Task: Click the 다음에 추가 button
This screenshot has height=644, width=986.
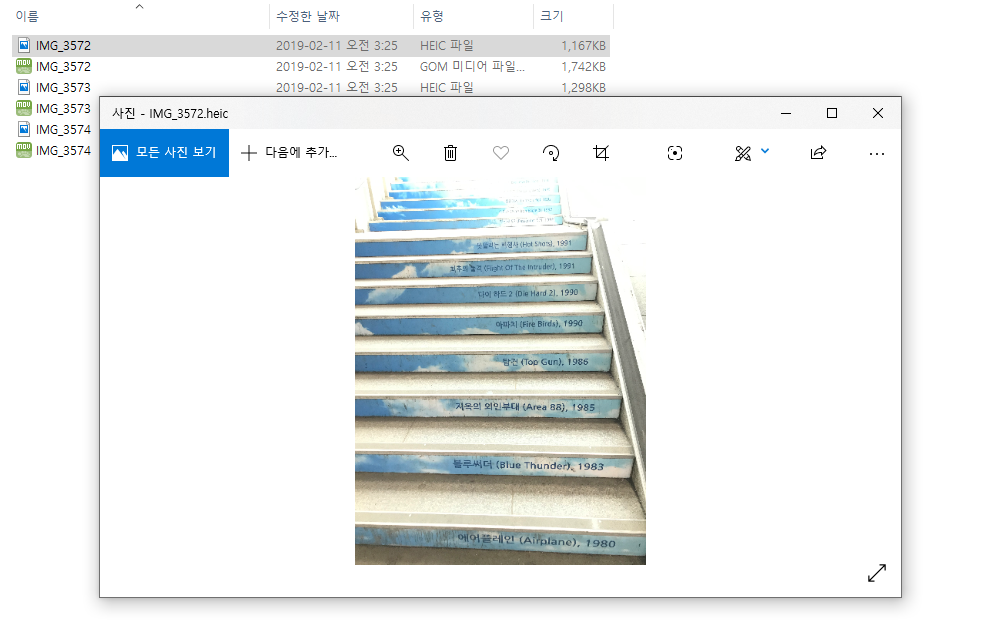Action: pos(289,153)
